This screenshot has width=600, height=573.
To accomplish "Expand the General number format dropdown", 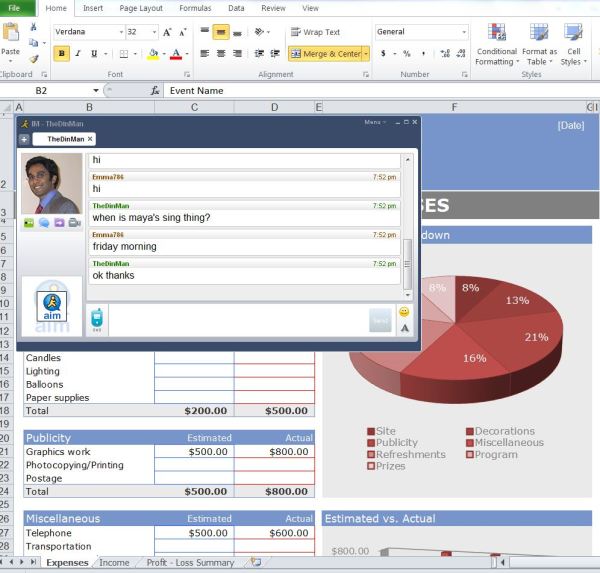I will (x=464, y=32).
